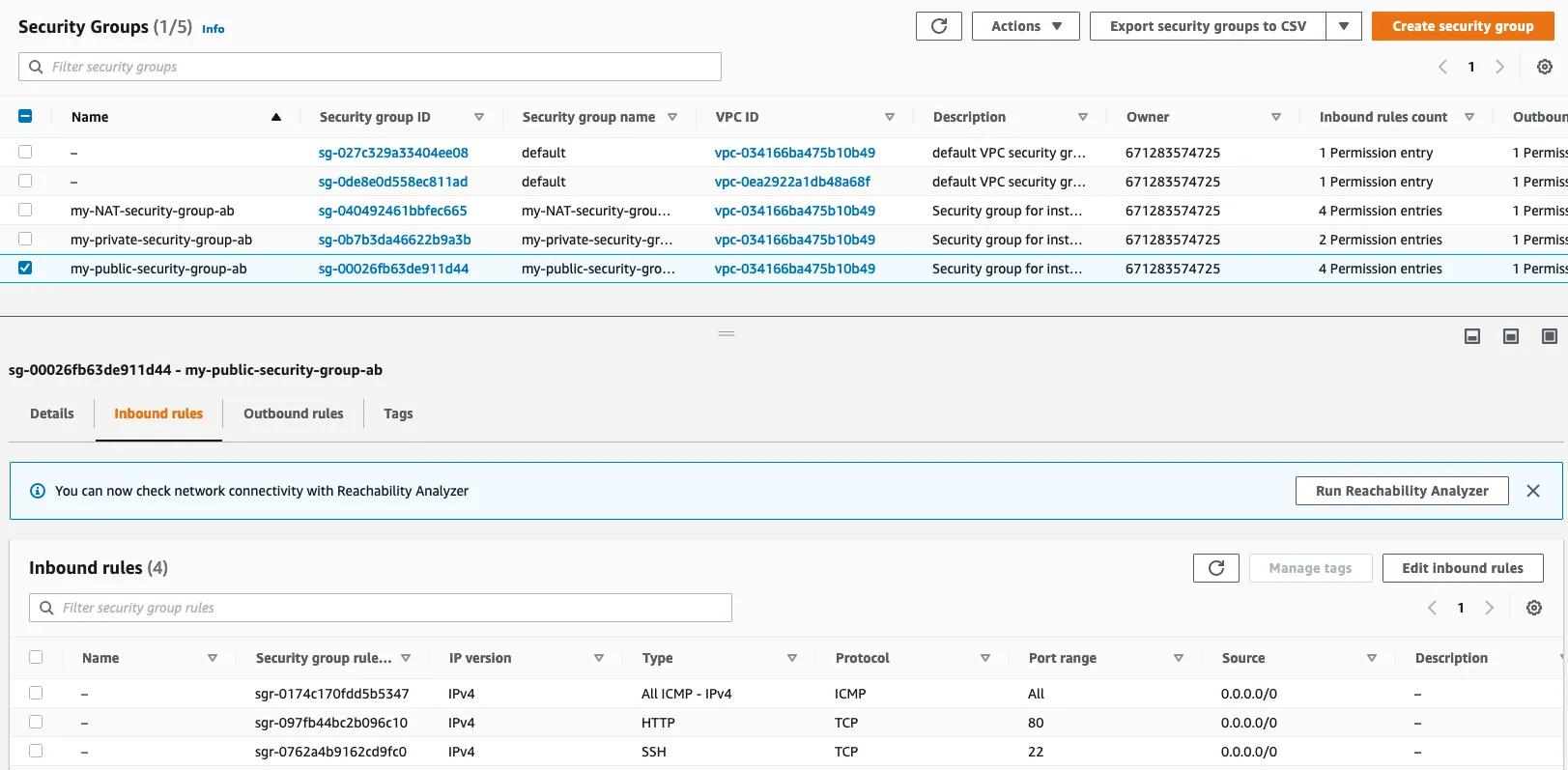Click Create security group button
Screen dimensions: 1568x770
pyautogui.click(x=1462, y=26)
